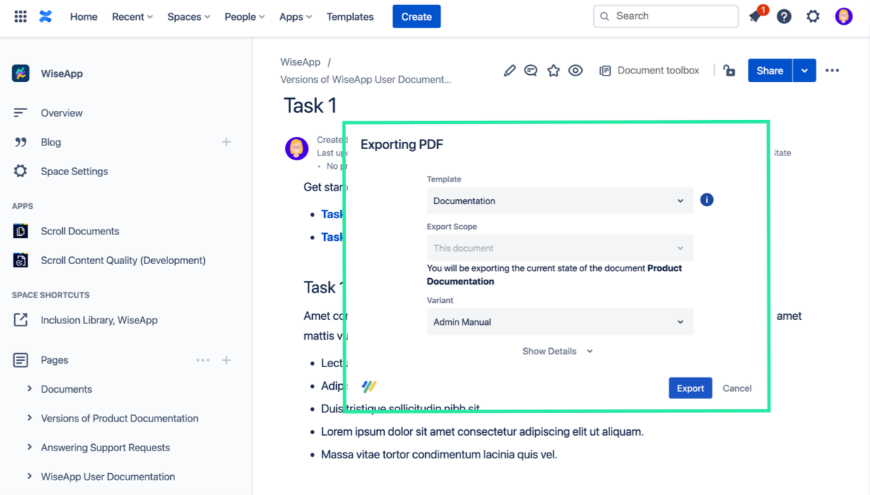
Task: Open Scroll Documents app
Action: [x=80, y=231]
